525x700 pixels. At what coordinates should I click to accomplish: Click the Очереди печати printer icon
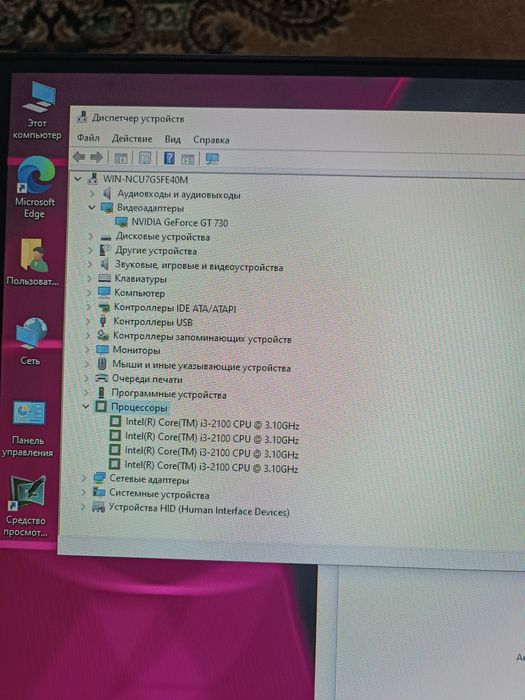[102, 379]
